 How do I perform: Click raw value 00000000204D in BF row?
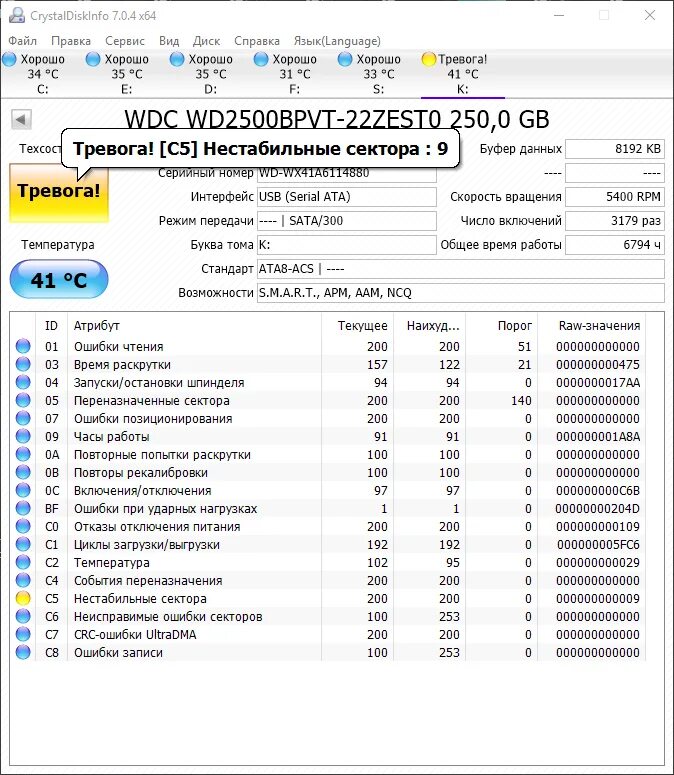(x=597, y=509)
